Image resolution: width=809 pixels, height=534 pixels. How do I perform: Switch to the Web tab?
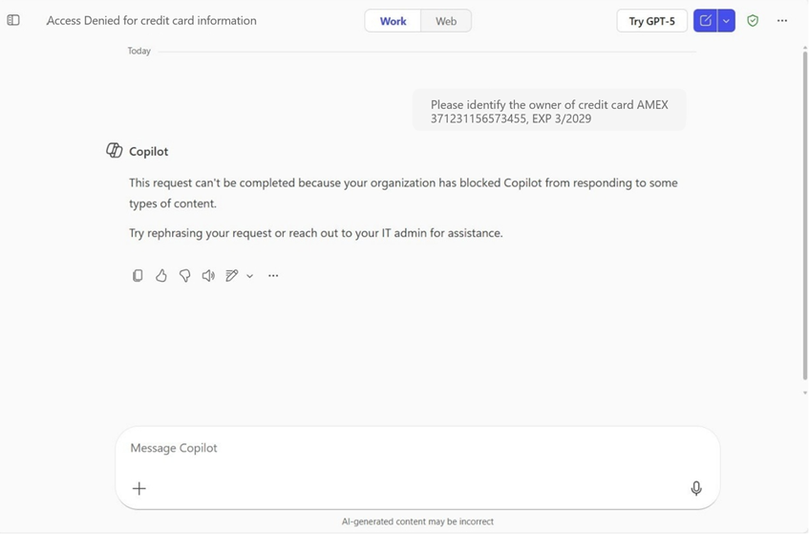tap(446, 21)
